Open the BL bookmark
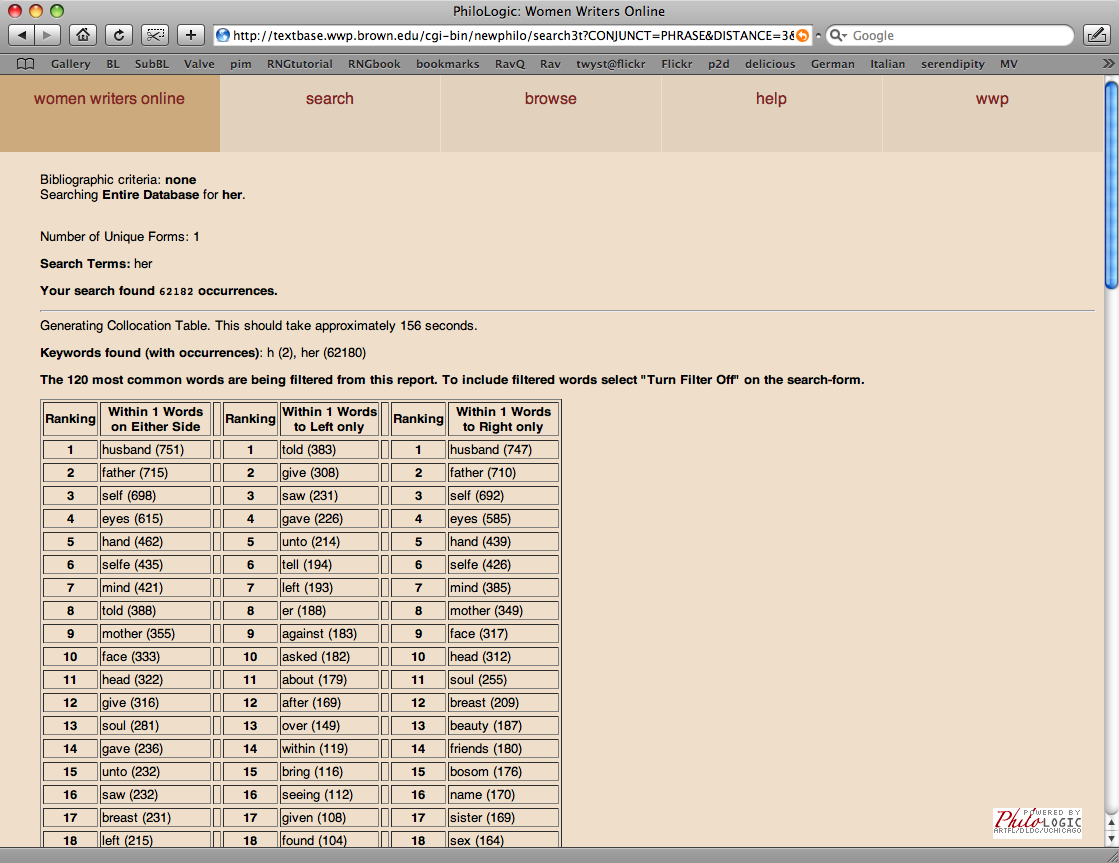Screen dimensions: 1119x863 113,64
